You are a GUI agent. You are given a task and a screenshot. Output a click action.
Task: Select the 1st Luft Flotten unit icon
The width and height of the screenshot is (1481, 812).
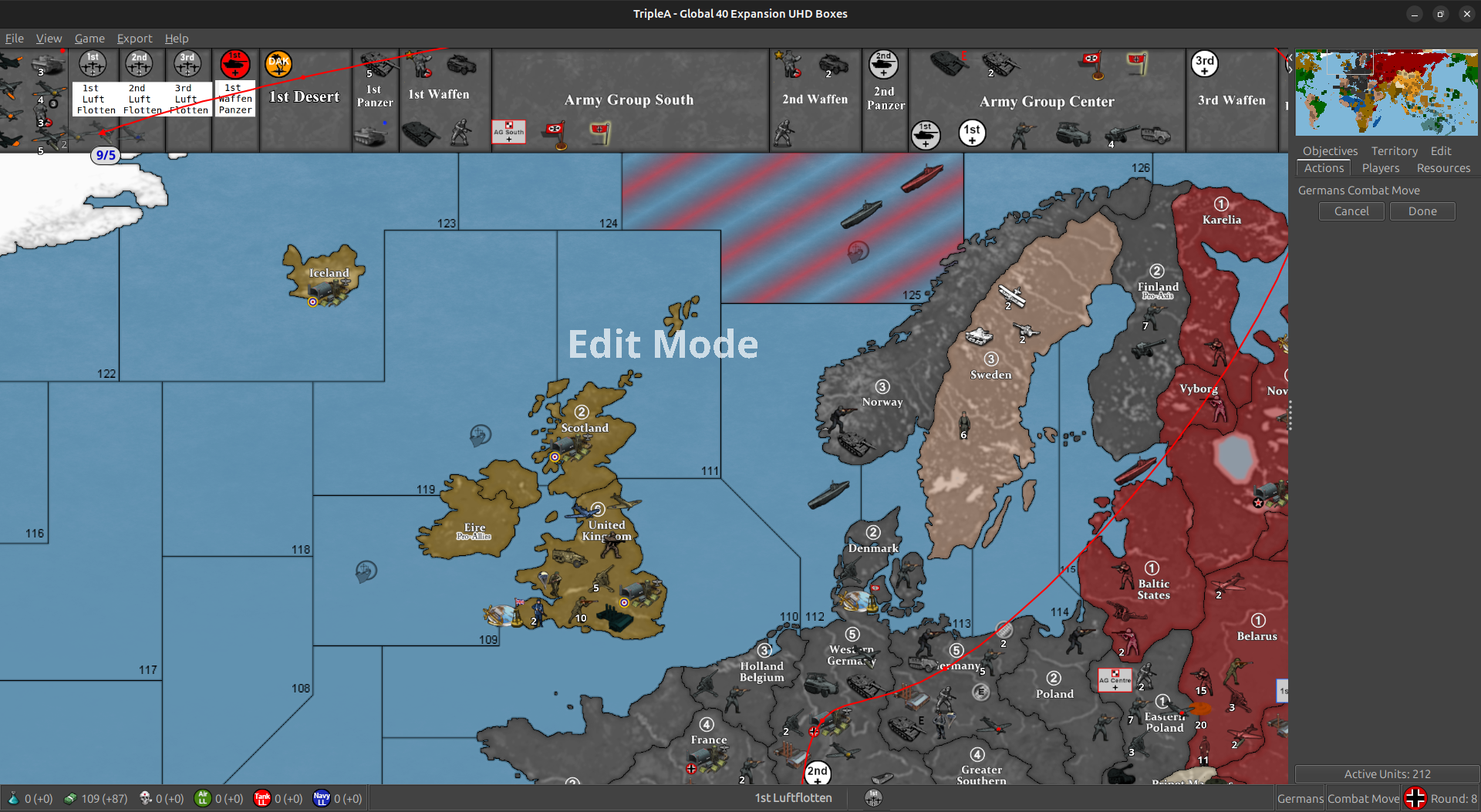[x=93, y=65]
